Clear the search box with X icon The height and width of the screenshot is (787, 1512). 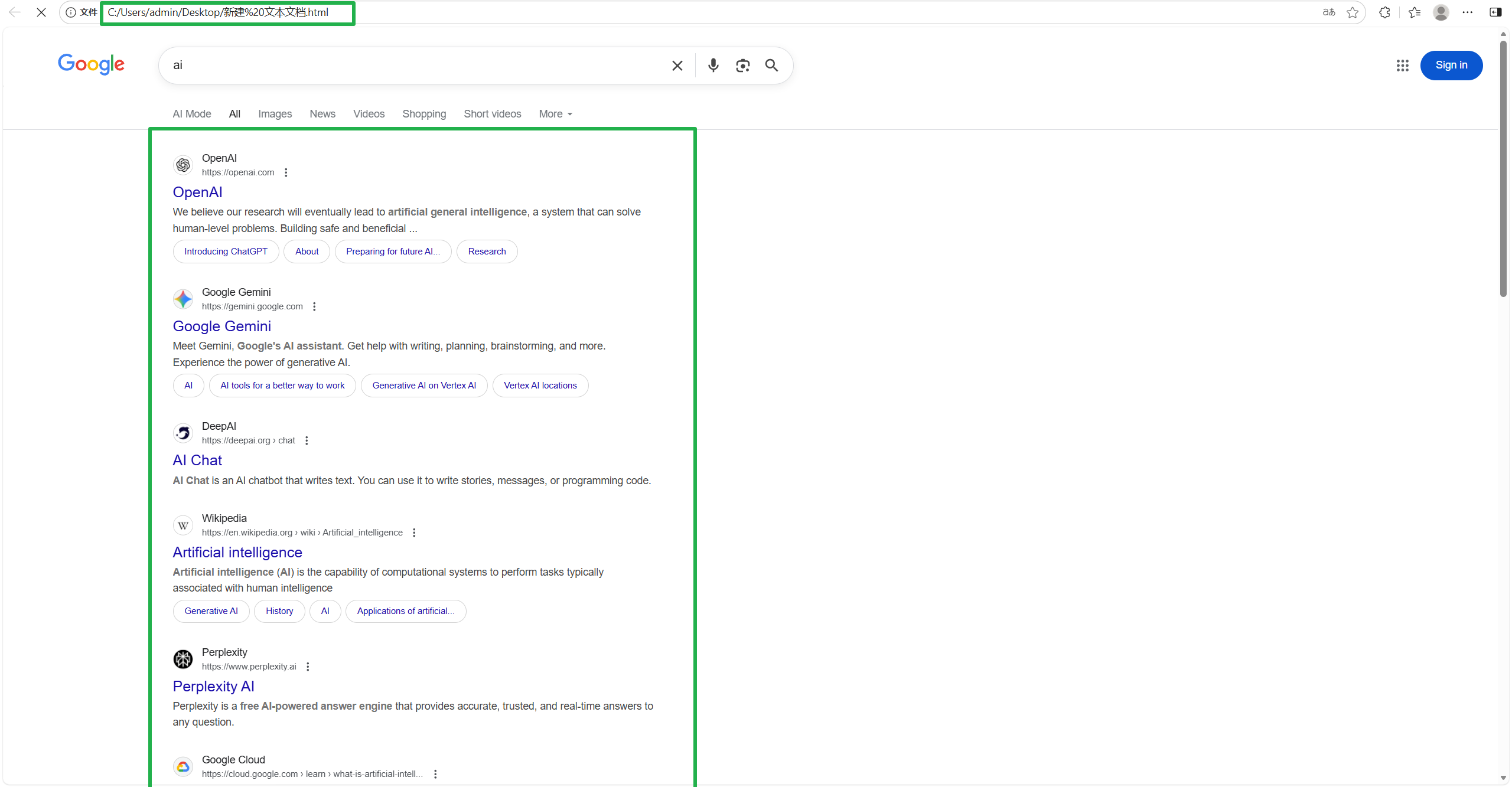pos(677,66)
